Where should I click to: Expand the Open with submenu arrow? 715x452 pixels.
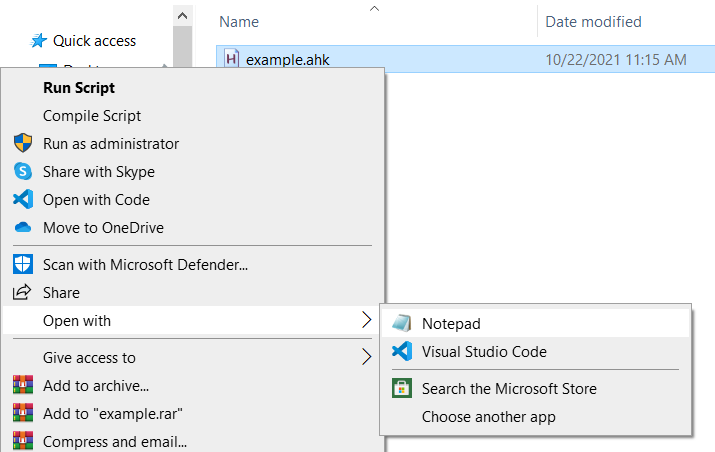pos(367,320)
